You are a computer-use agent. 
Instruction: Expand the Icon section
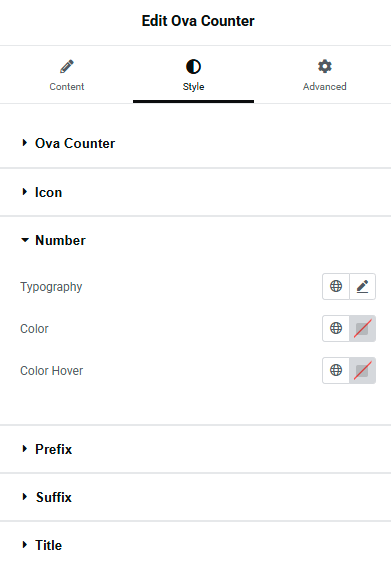tap(195, 192)
